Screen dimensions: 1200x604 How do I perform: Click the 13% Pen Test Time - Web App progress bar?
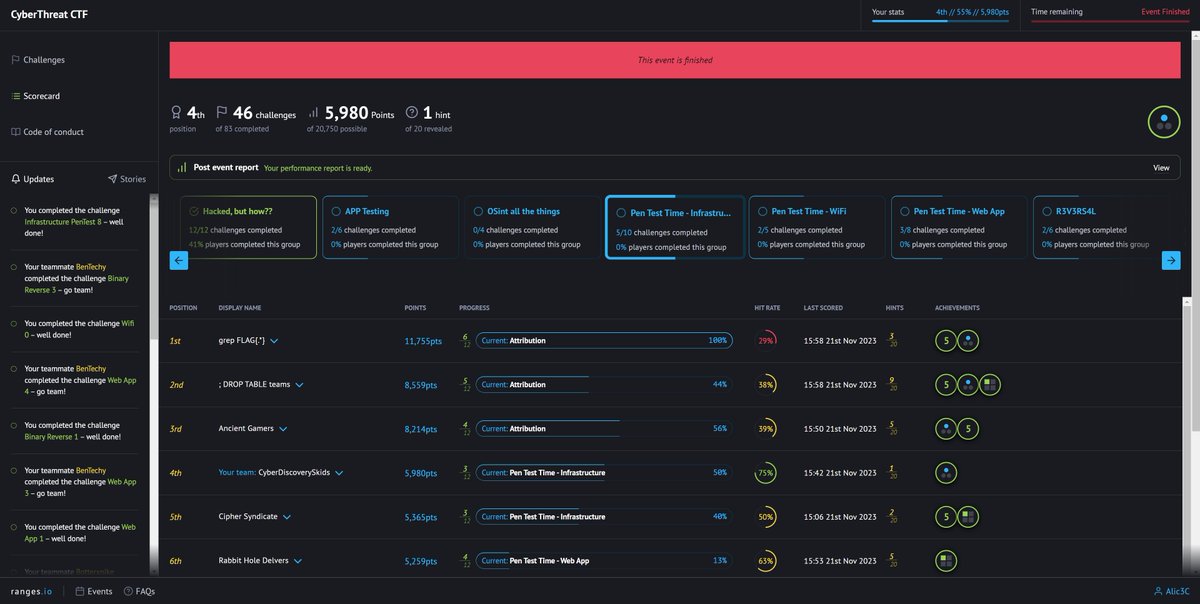pos(604,561)
